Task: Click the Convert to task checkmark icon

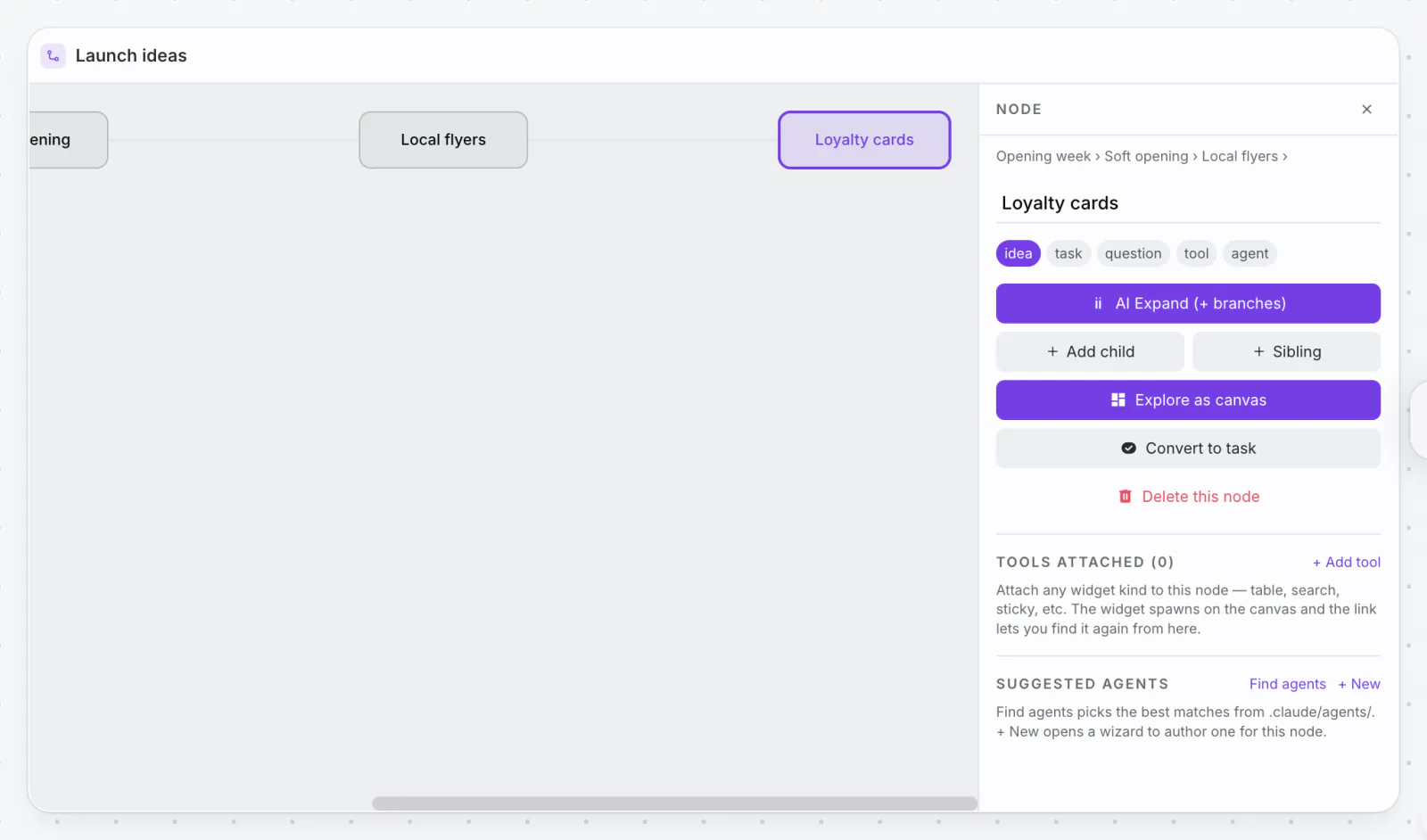Action: click(x=1128, y=448)
